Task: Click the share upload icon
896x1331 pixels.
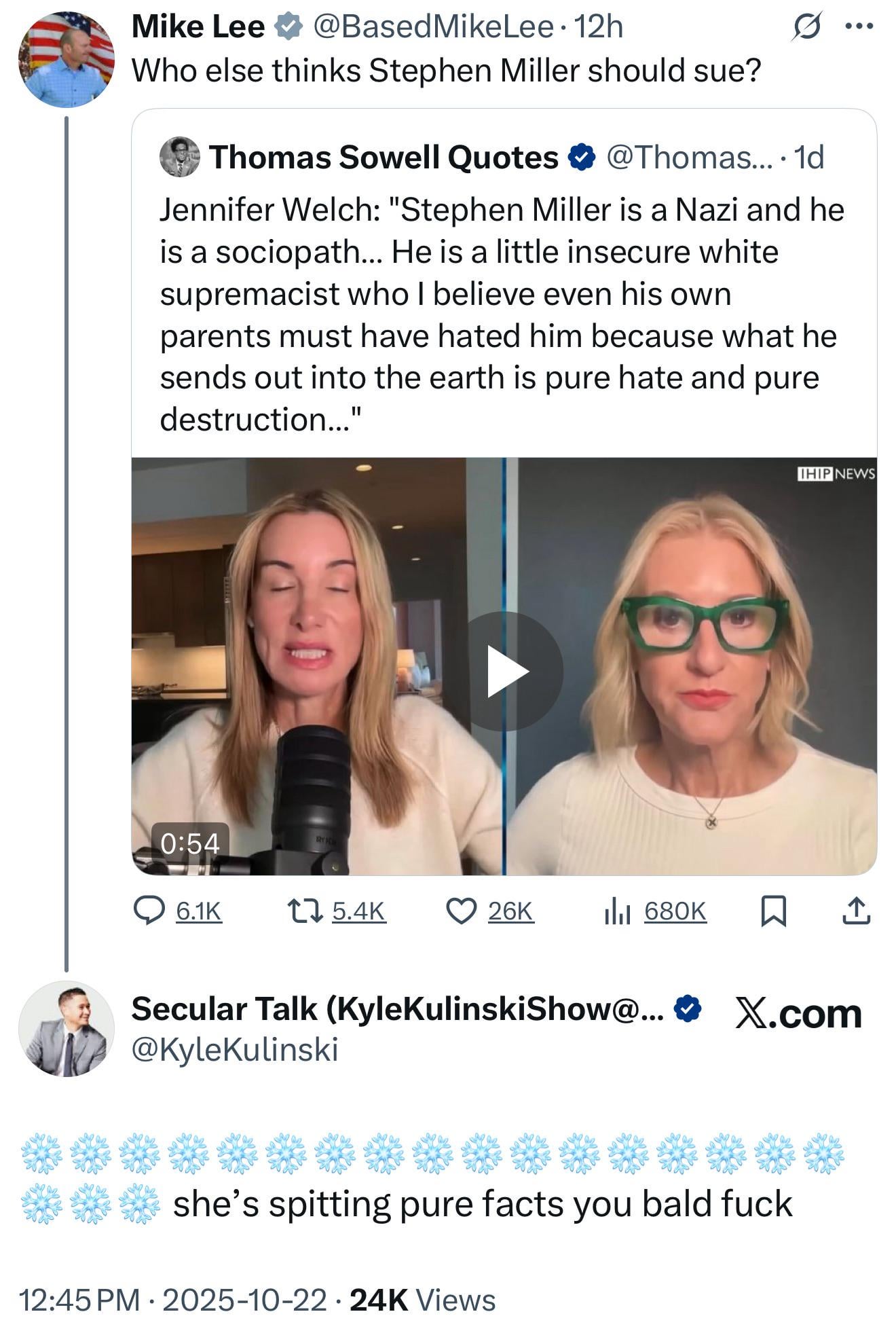Action: tap(856, 911)
